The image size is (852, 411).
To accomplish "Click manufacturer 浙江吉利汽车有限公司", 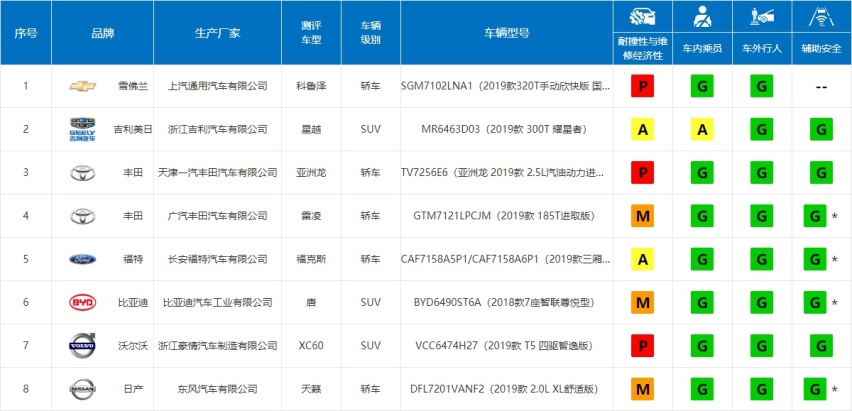I will (217, 129).
